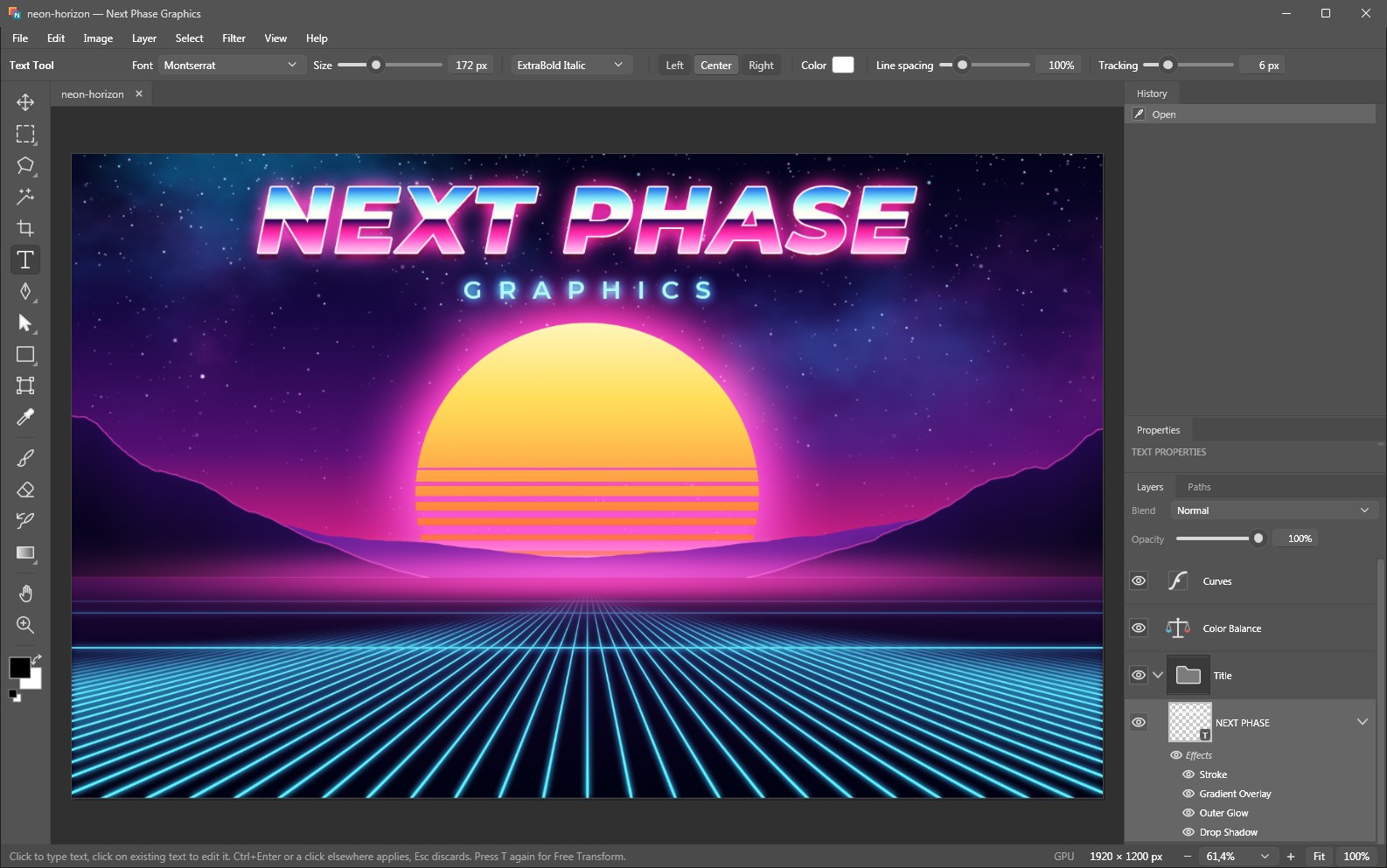Select the Eraser tool
This screenshot has width=1387, height=868.
(25, 490)
